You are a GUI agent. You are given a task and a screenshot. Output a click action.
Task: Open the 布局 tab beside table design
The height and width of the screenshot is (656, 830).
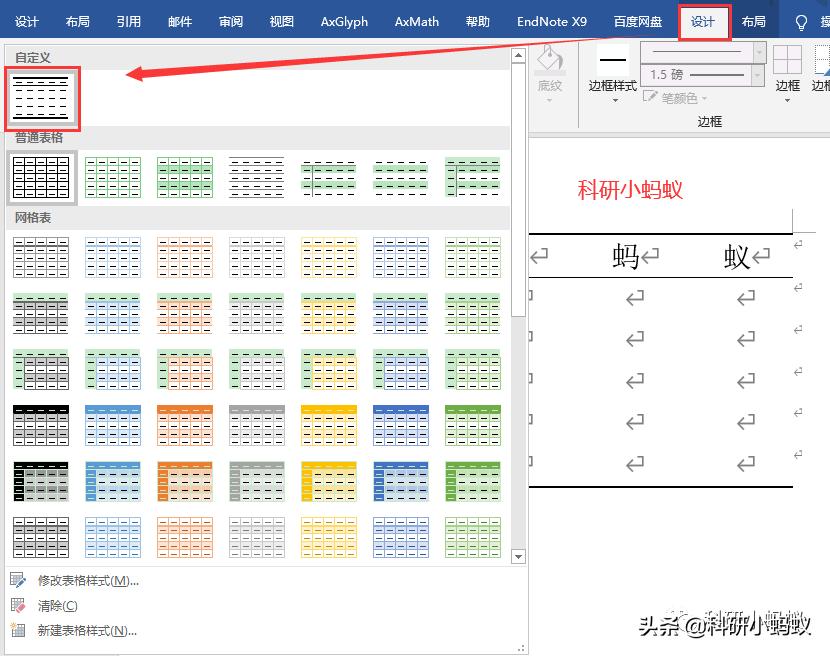click(753, 22)
